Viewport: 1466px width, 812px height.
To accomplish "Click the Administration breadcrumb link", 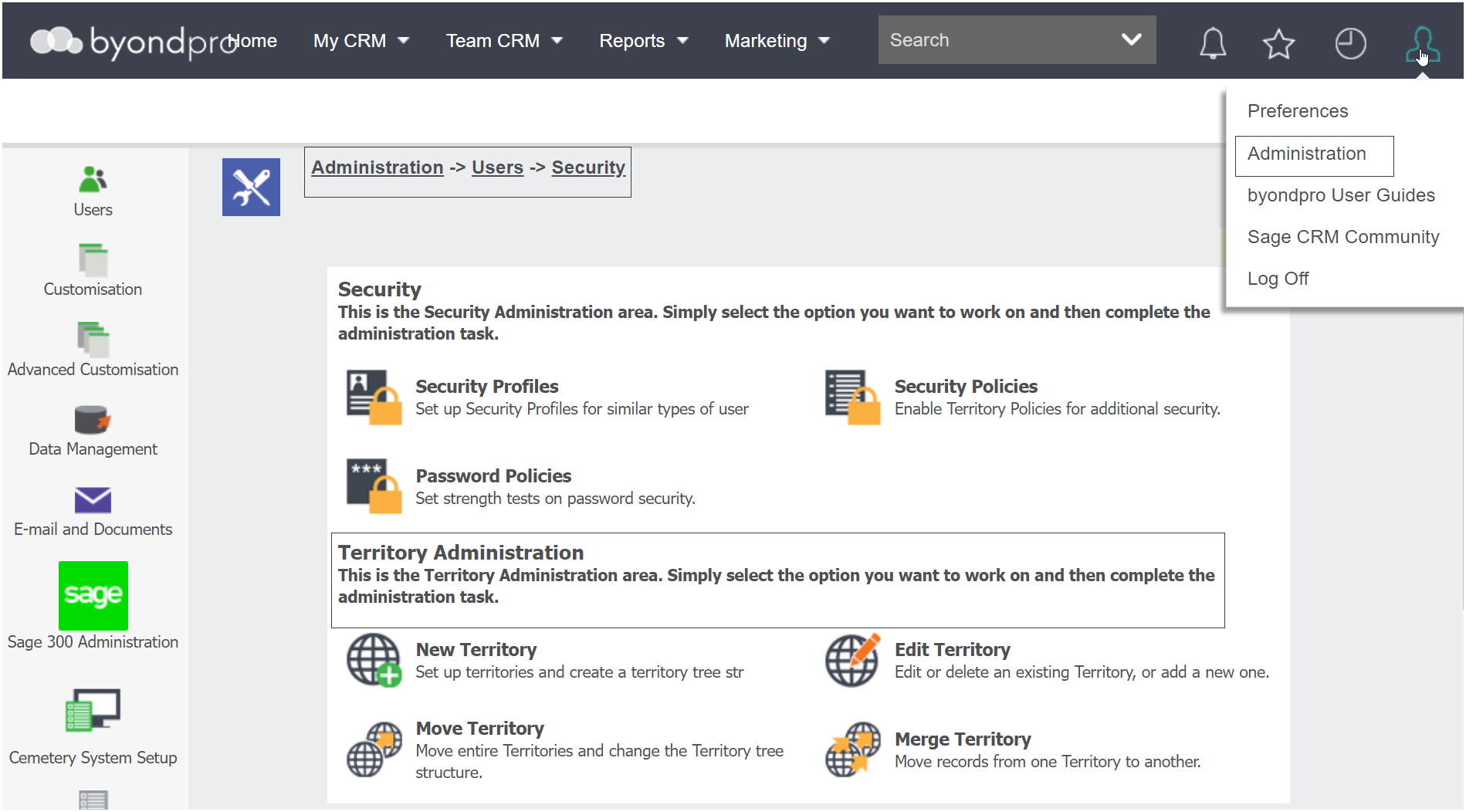I will [377, 167].
